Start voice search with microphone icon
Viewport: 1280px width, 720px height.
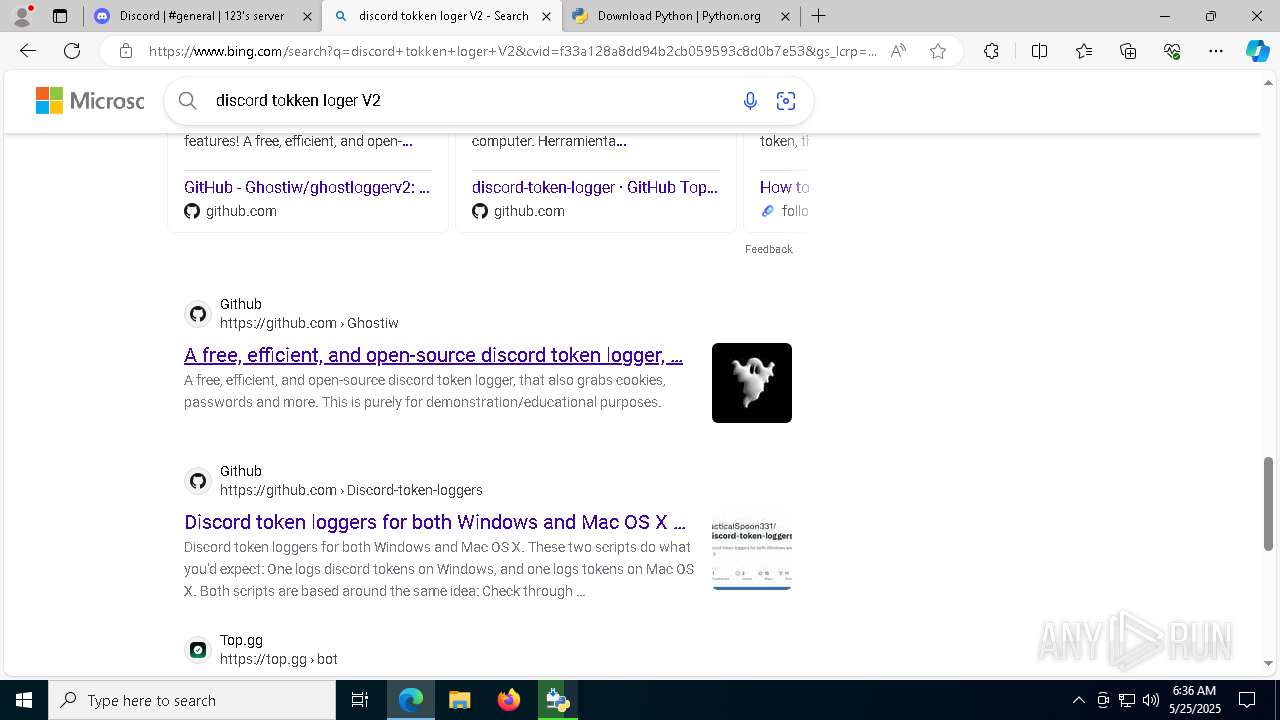pyautogui.click(x=750, y=100)
